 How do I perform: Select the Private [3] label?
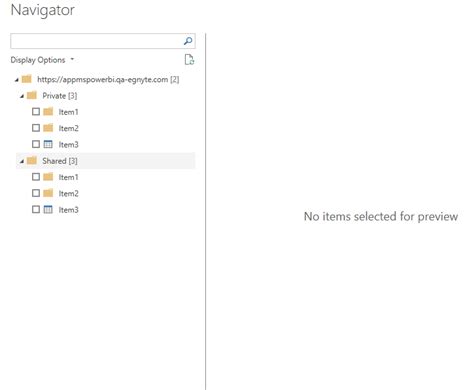pyautogui.click(x=60, y=96)
